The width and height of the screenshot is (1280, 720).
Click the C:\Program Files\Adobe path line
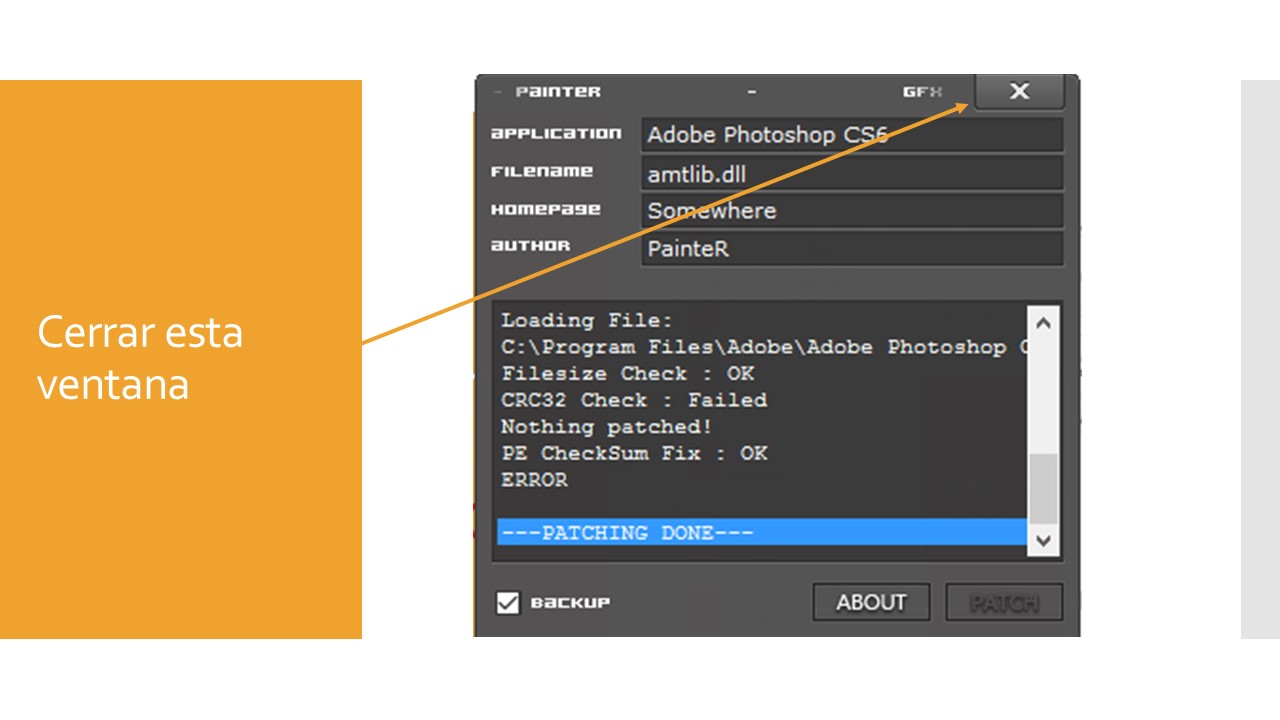point(764,347)
